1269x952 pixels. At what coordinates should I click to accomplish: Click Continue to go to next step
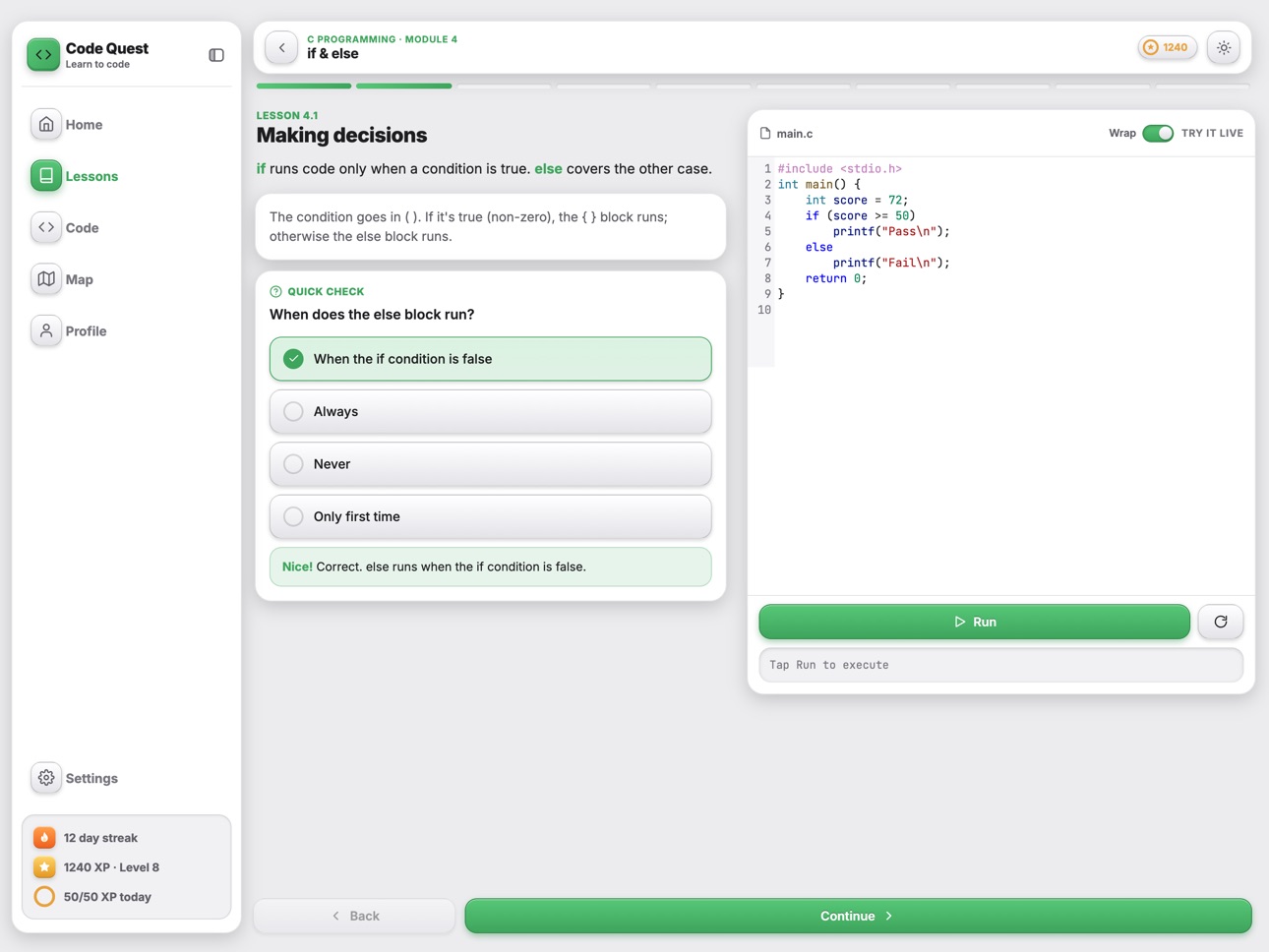click(x=858, y=916)
